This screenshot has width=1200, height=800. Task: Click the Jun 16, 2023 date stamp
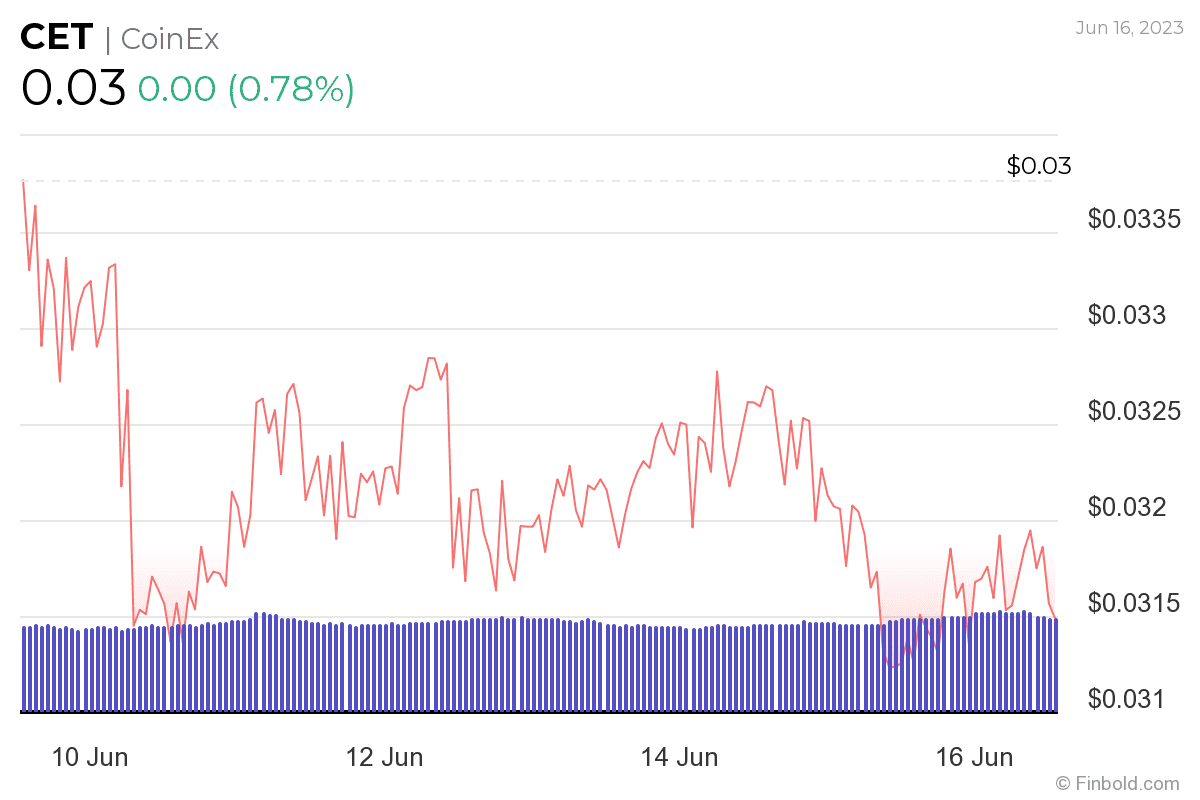(x=1128, y=27)
